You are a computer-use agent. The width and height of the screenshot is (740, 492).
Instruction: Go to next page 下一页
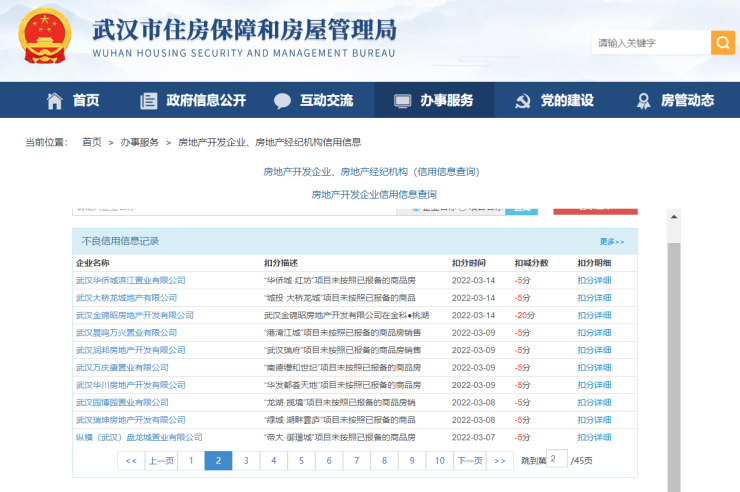click(469, 461)
